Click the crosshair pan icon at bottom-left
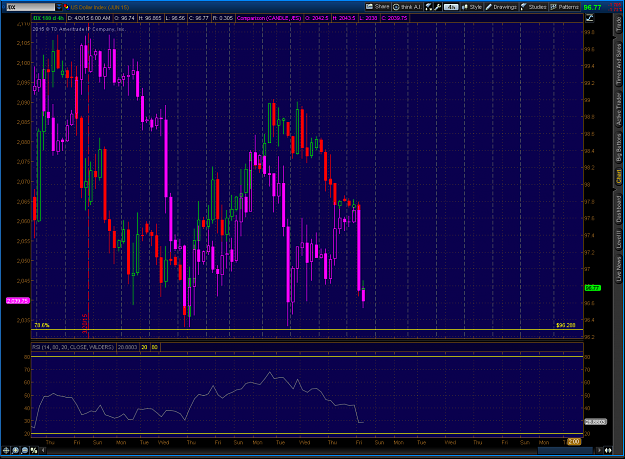Viewport: 625px width, 459px height. [6, 450]
